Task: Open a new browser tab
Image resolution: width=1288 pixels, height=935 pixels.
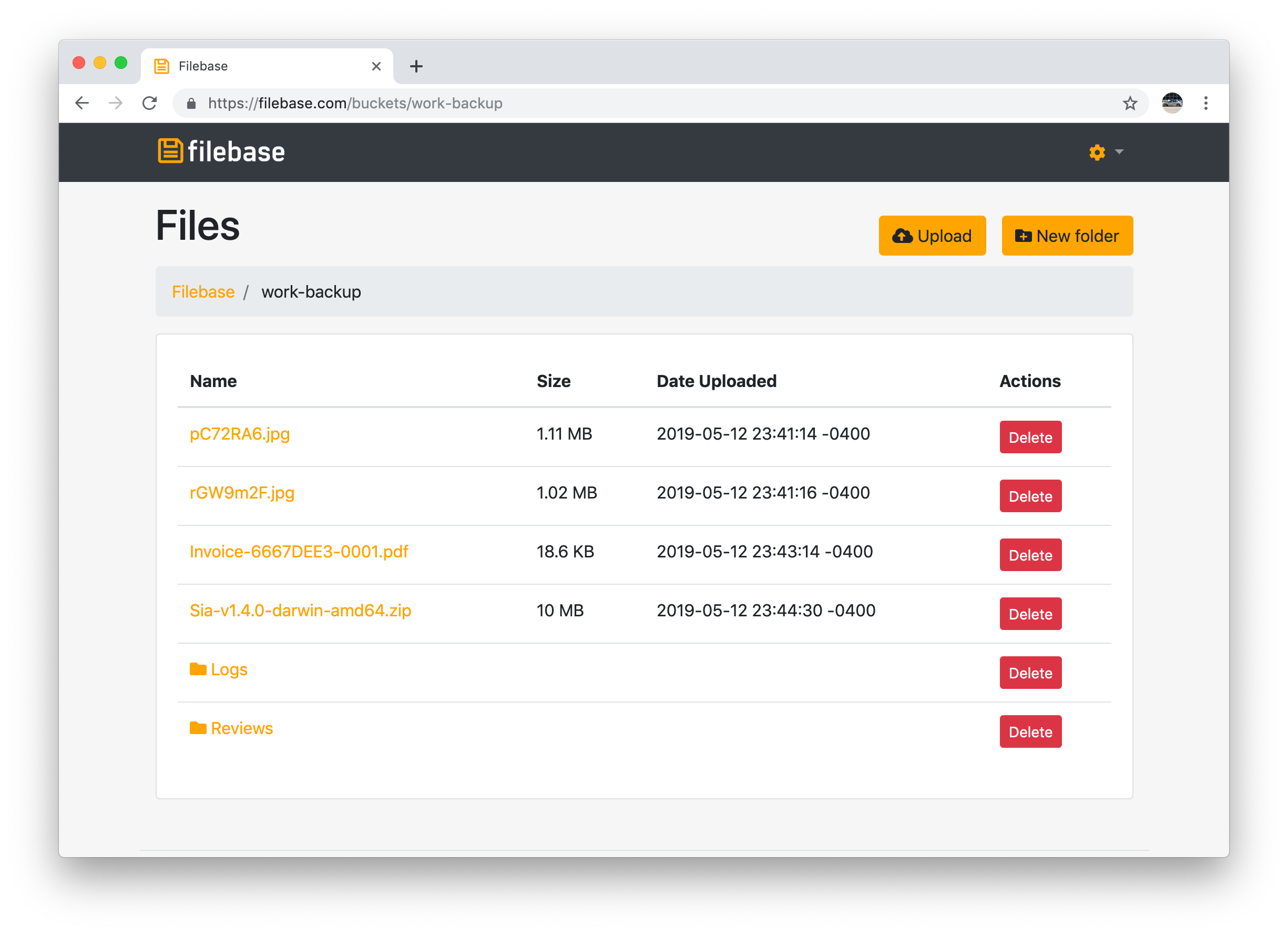Action: tap(416, 66)
